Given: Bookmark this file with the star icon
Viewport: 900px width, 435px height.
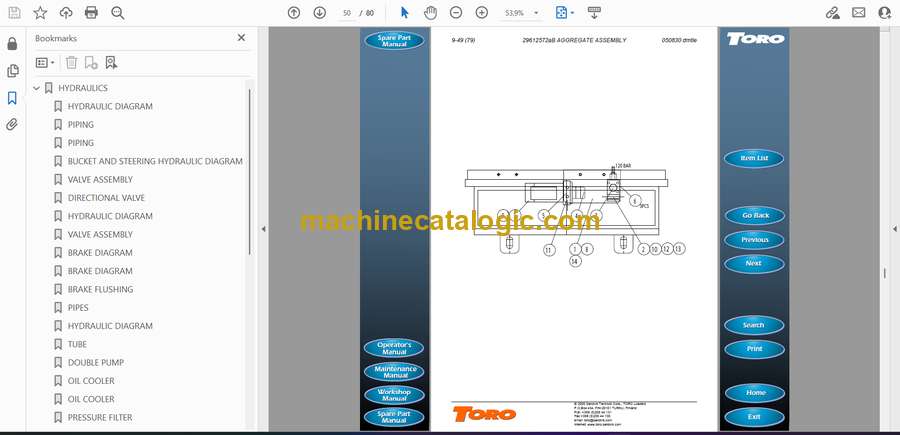Looking at the screenshot, I should (40, 13).
